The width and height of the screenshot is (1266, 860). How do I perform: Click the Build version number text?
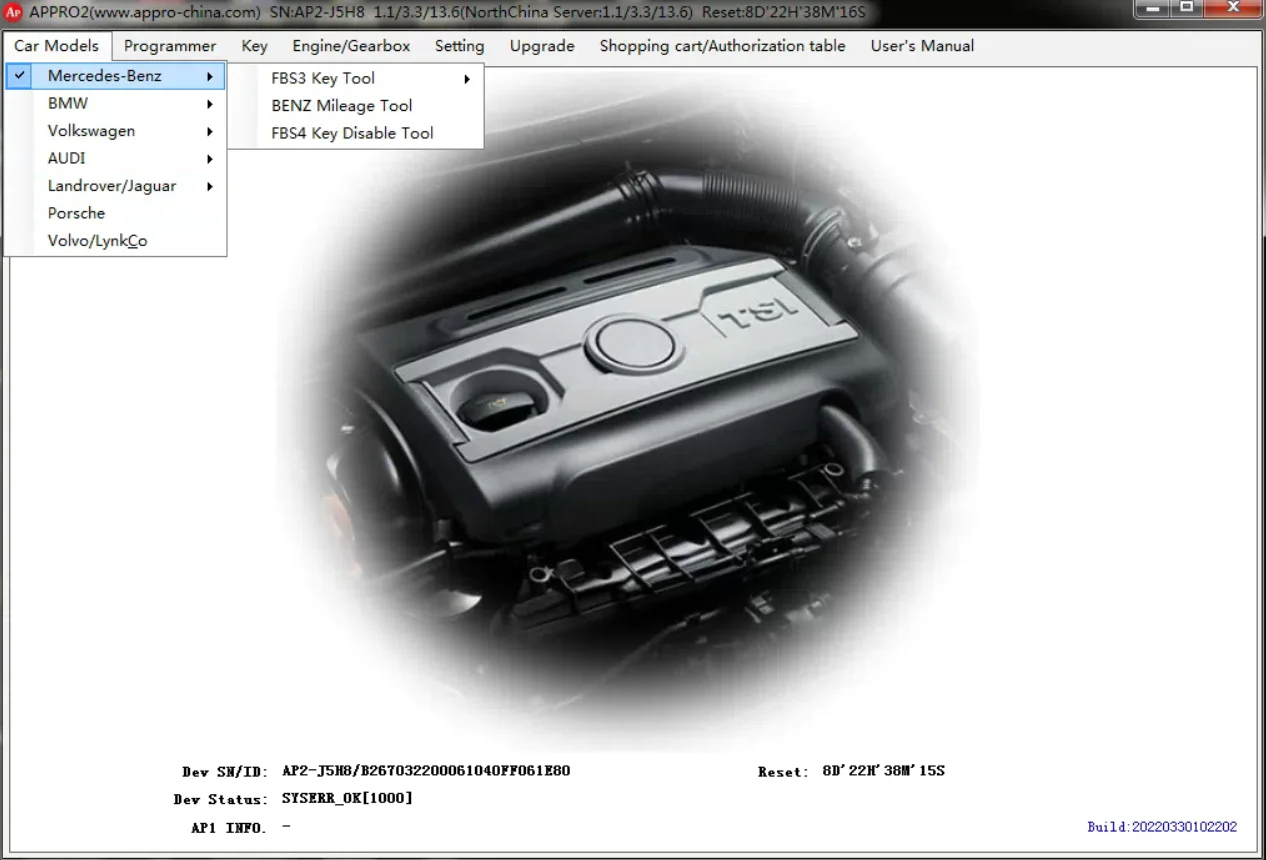(1162, 827)
